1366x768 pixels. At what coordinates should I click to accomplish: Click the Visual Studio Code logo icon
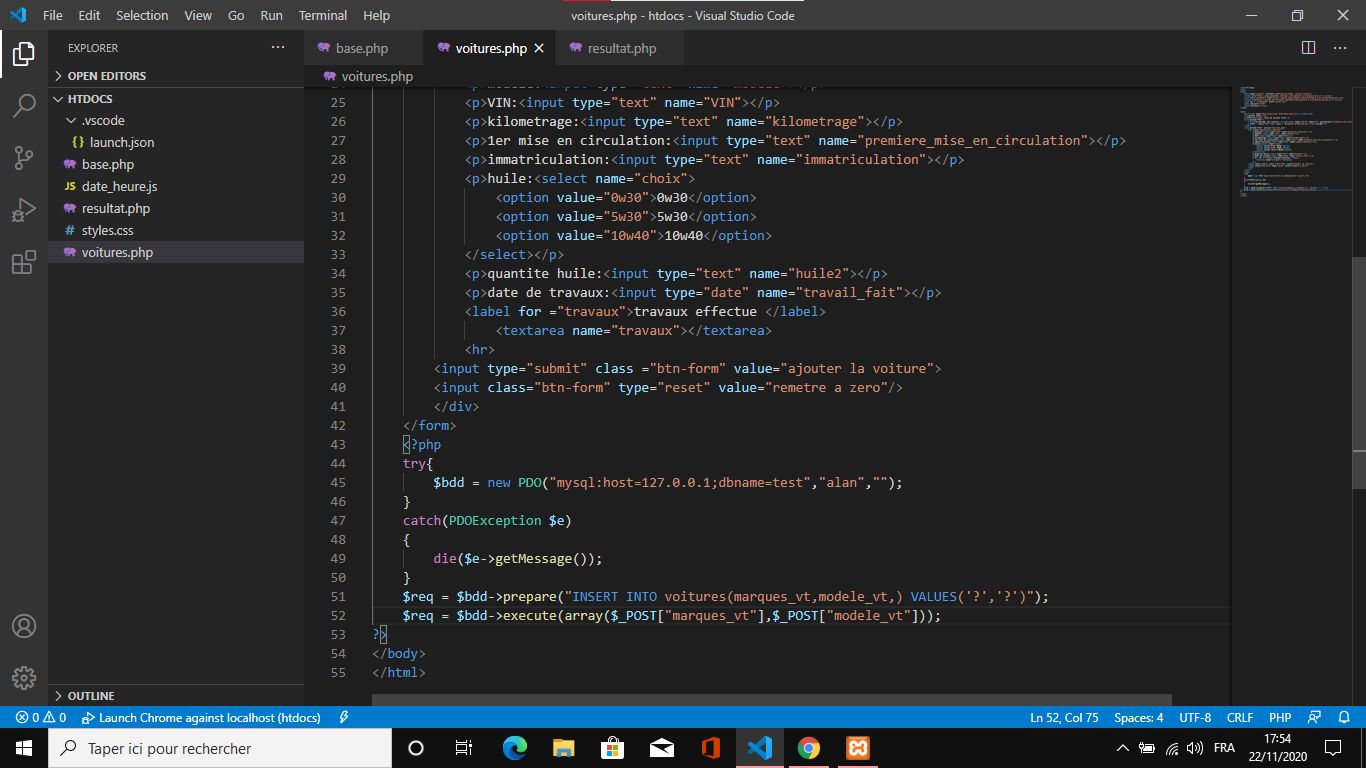[18, 15]
